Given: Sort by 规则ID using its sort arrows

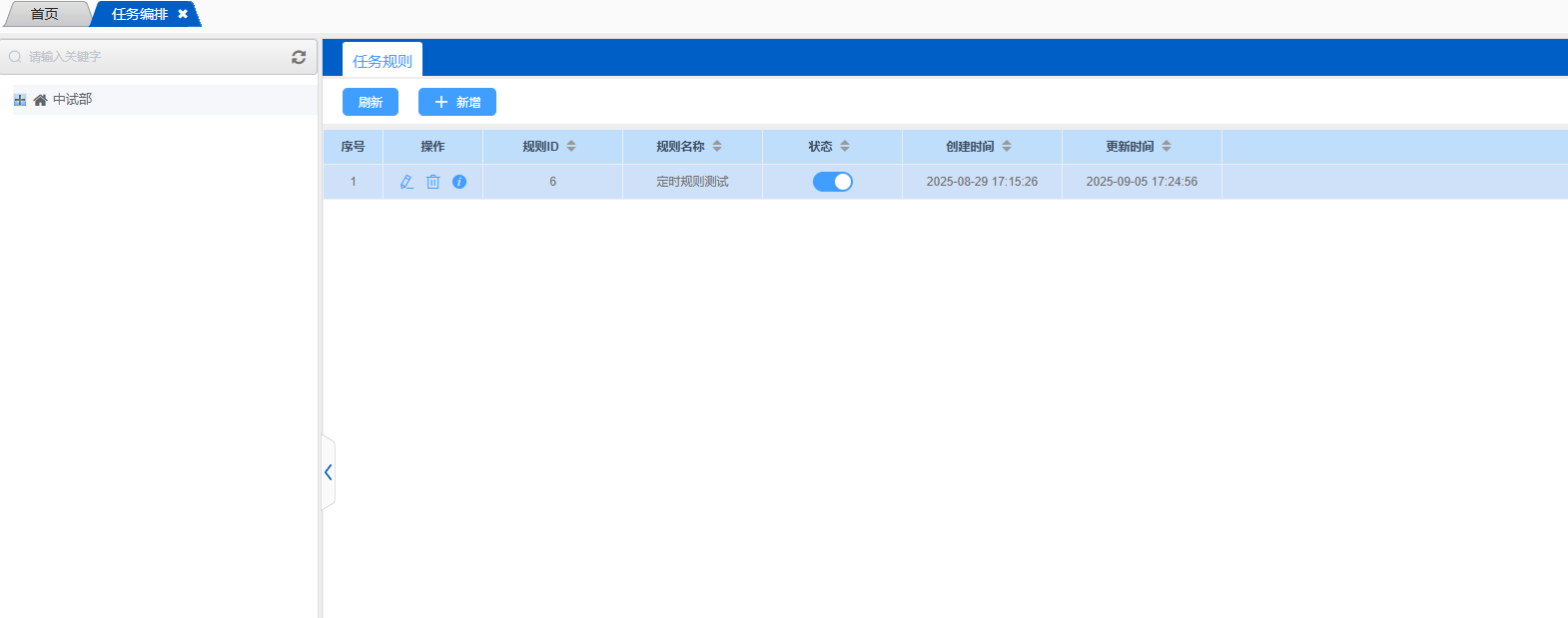Looking at the screenshot, I should (x=571, y=146).
